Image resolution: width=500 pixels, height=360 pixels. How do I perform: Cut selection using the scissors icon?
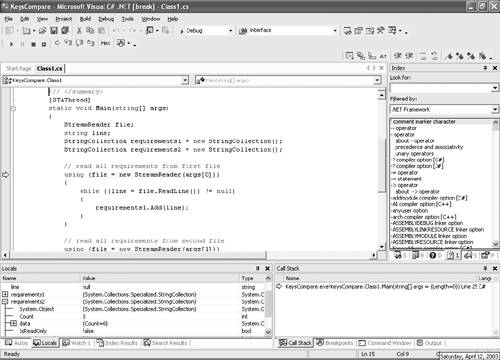79,31
